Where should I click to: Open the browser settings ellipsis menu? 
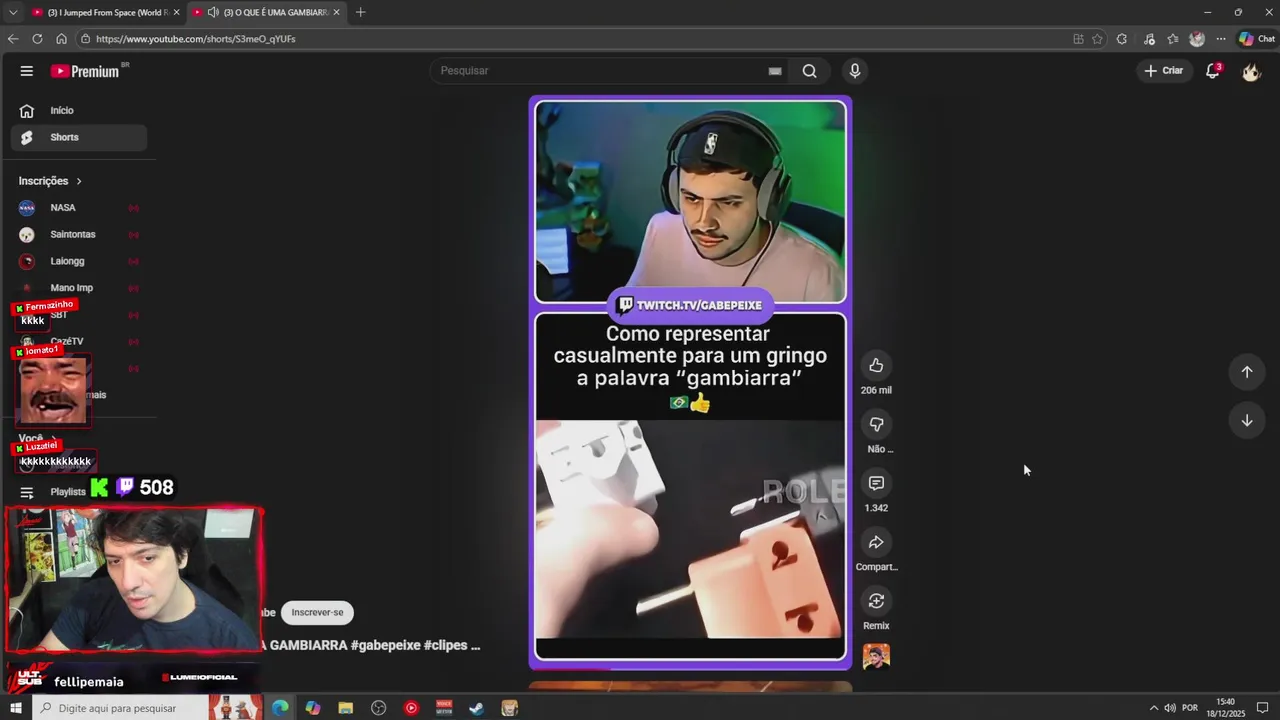(1221, 39)
